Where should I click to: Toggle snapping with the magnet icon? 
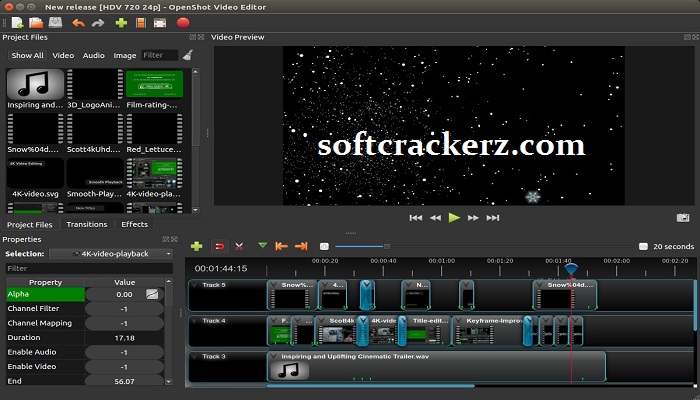(x=220, y=246)
